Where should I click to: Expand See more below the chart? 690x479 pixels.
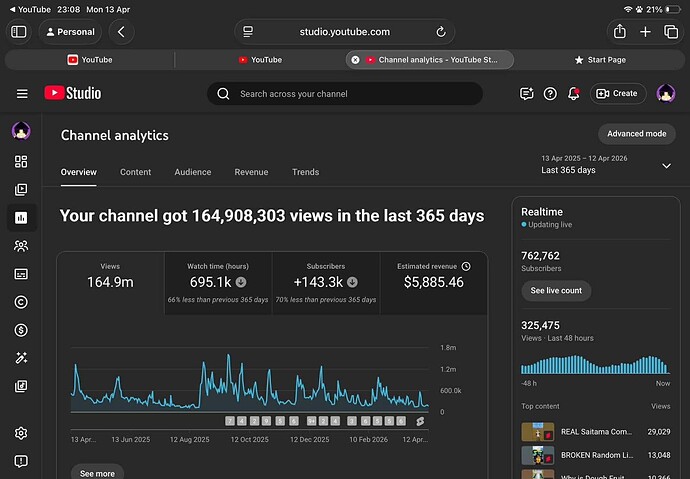pyautogui.click(x=97, y=473)
